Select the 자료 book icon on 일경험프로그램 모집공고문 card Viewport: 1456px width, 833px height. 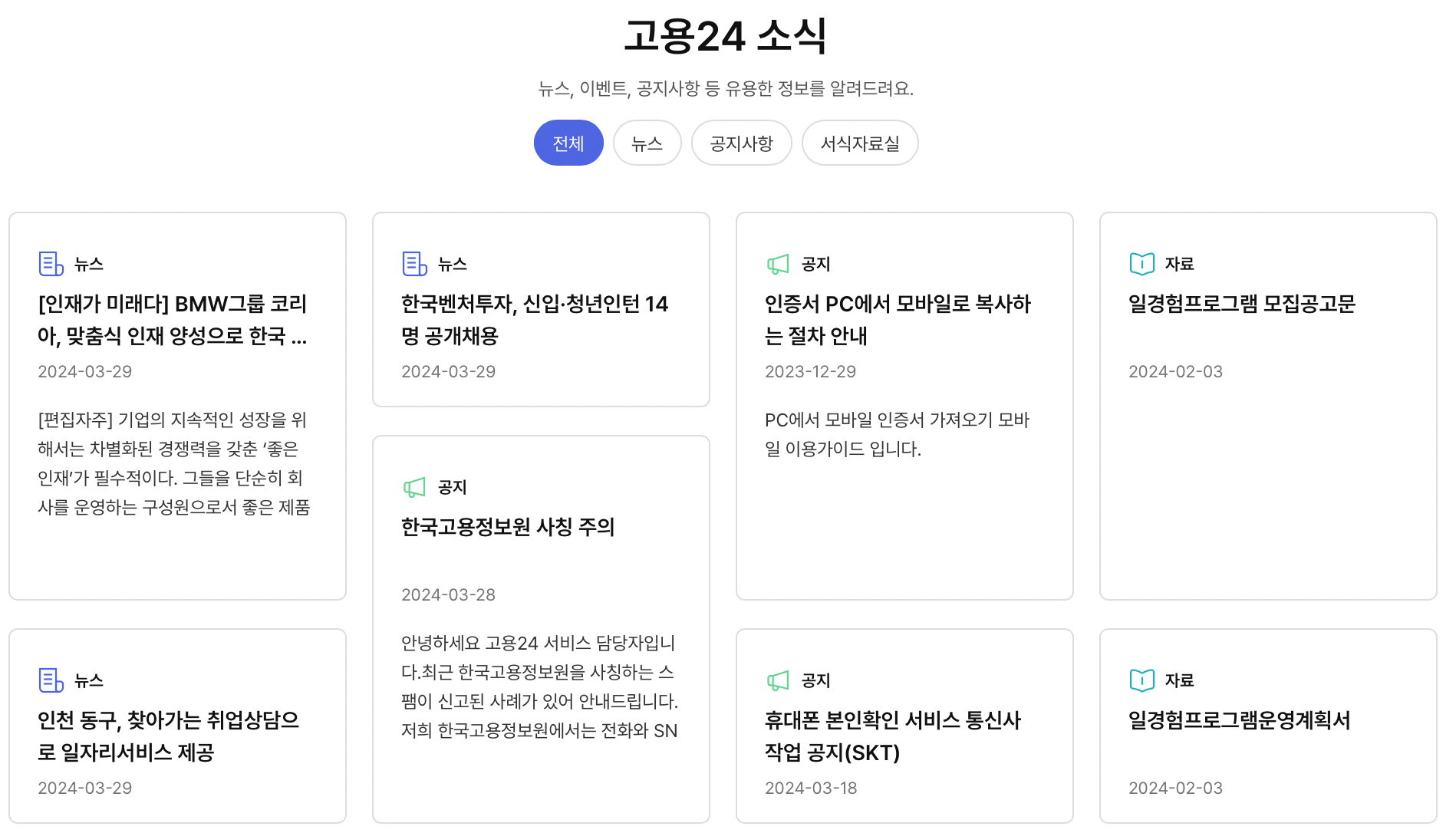point(1141,263)
